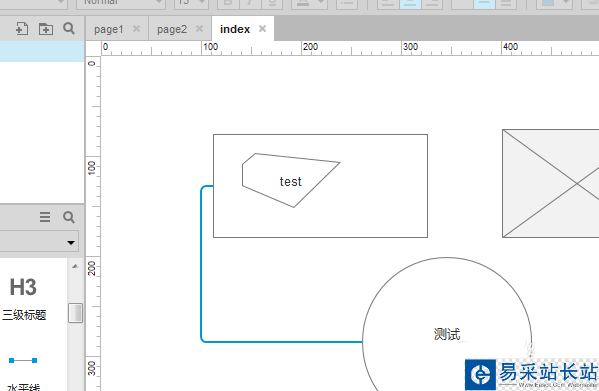The height and width of the screenshot is (391, 599).
Task: Click the widget library search icon
Action: [x=69, y=217]
